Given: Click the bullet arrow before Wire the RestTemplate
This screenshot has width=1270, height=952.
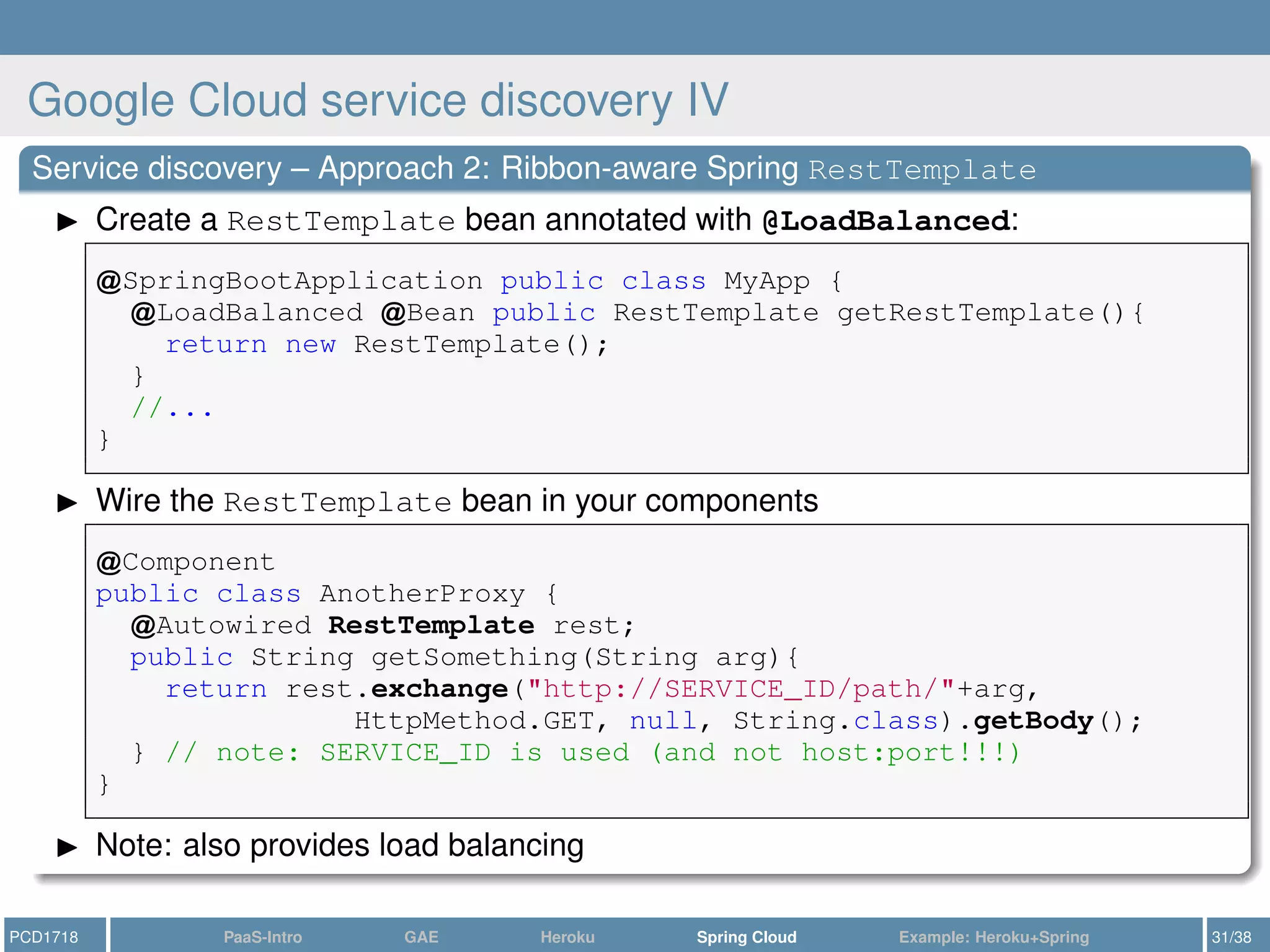Looking at the screenshot, I should (67, 502).
